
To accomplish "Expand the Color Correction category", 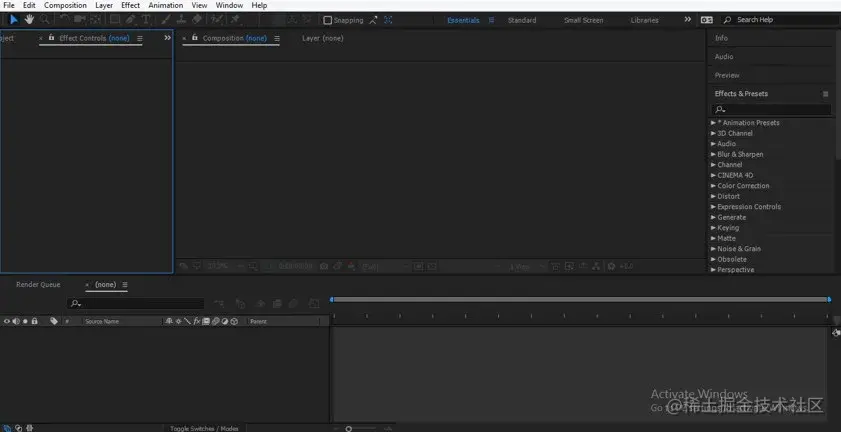I will point(713,186).
